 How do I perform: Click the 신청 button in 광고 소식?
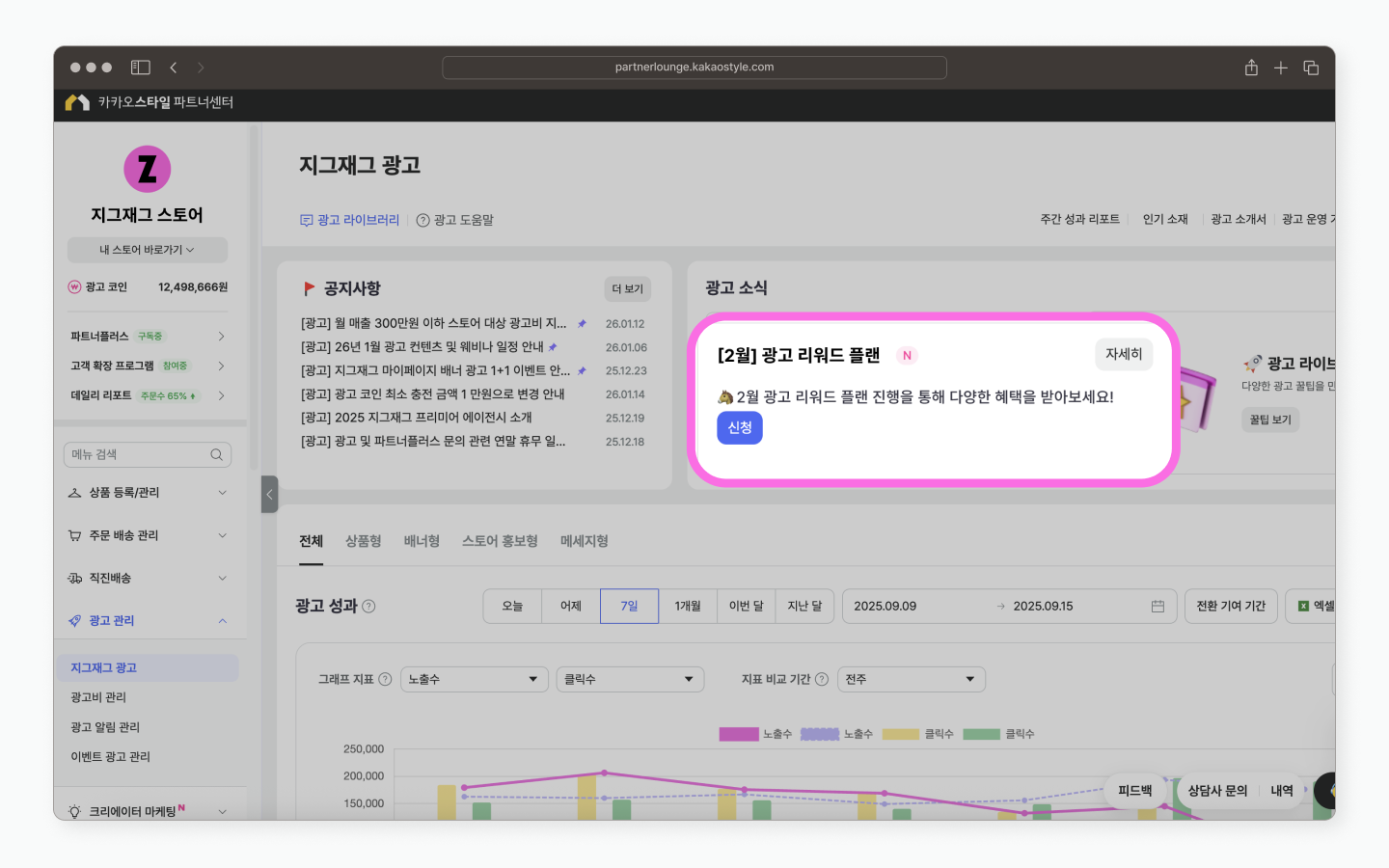(739, 427)
